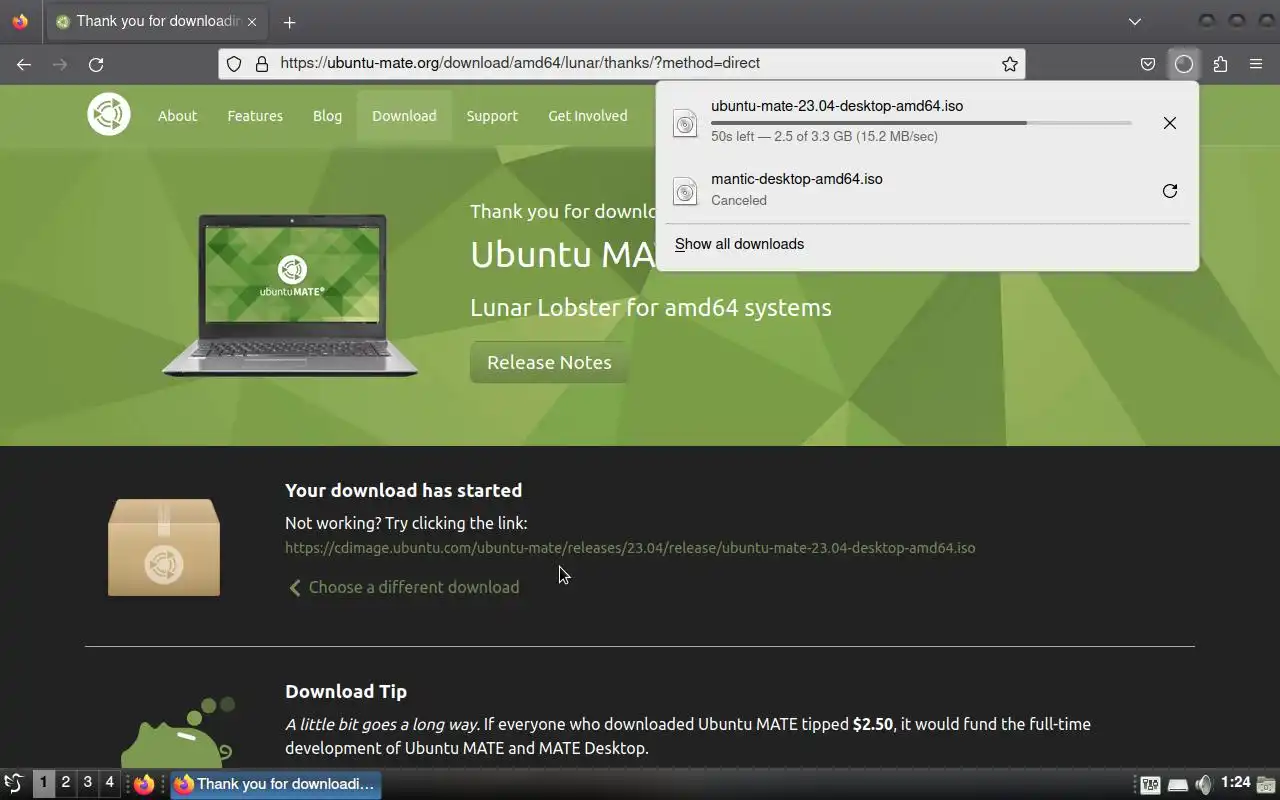Open the Download menu item
The width and height of the screenshot is (1280, 800).
tap(404, 116)
